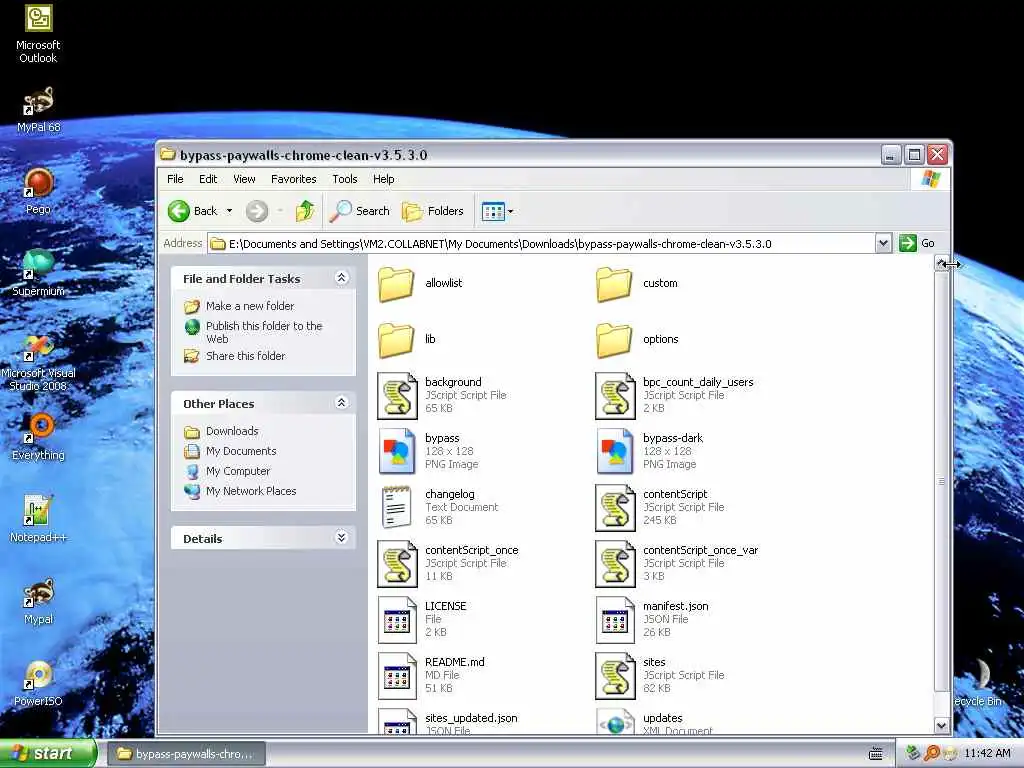Select the bpc_count_daily_users script icon
Viewport: 1024px width, 768px height.
[x=615, y=396]
